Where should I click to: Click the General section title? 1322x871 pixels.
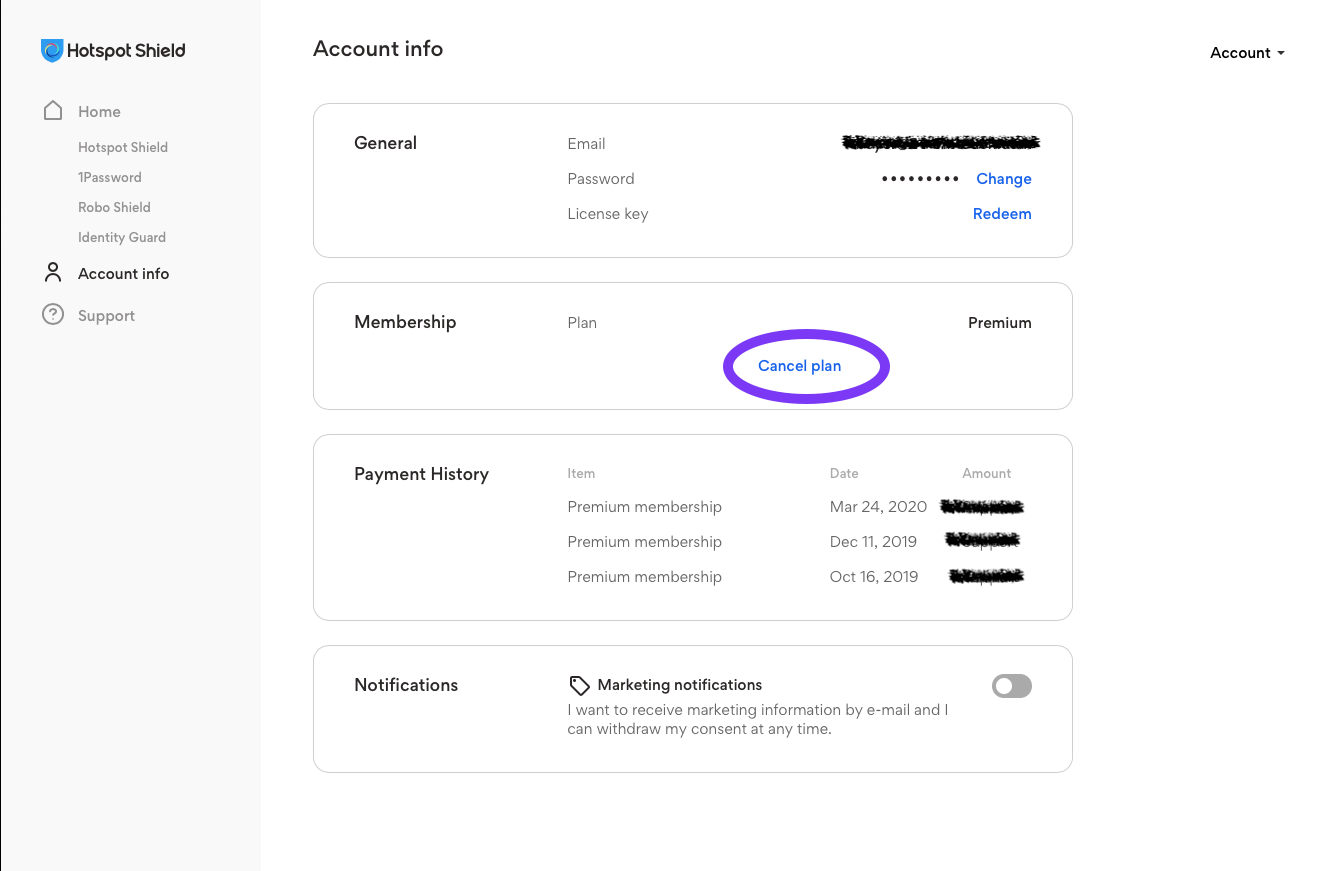385,143
